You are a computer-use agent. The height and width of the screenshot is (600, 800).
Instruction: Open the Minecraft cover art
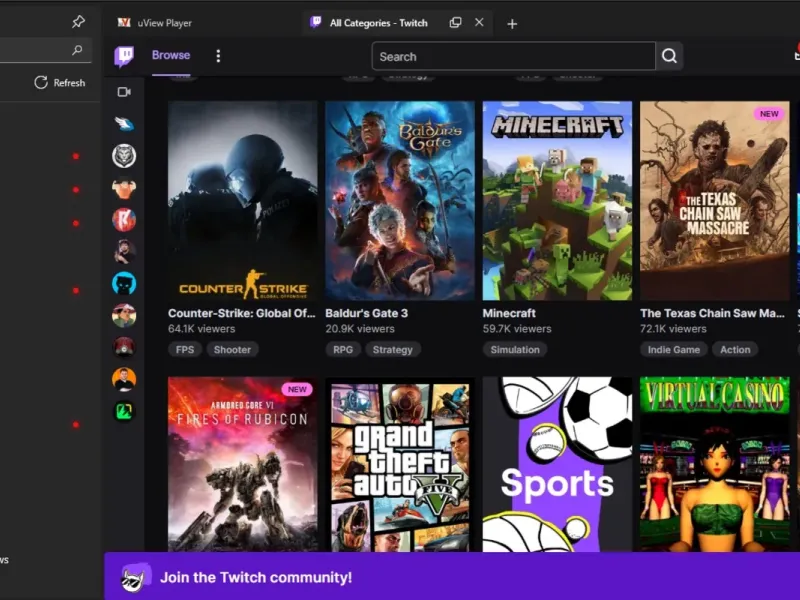click(x=557, y=201)
